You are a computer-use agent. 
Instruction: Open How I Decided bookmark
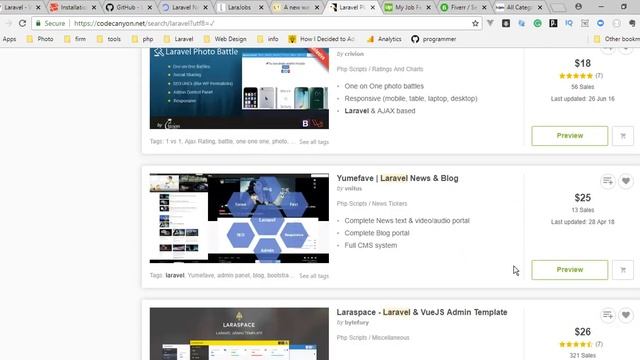321,39
